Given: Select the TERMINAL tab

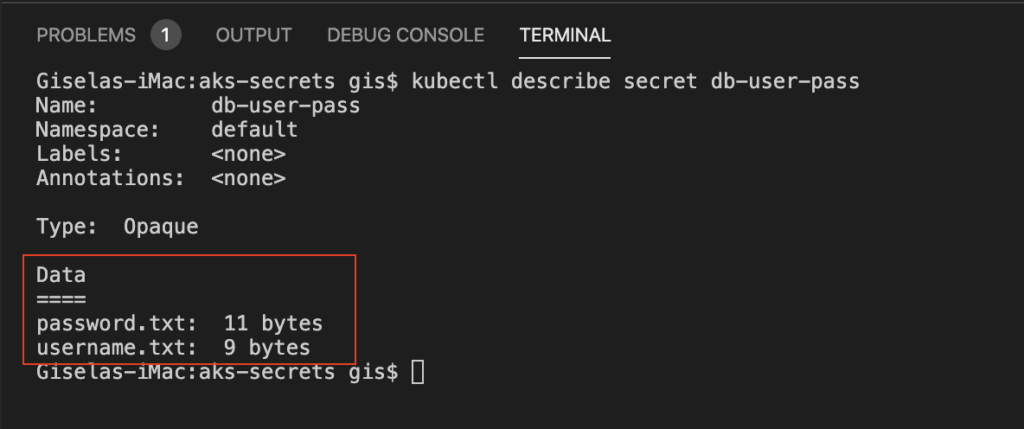Looking at the screenshot, I should pyautogui.click(x=565, y=35).
